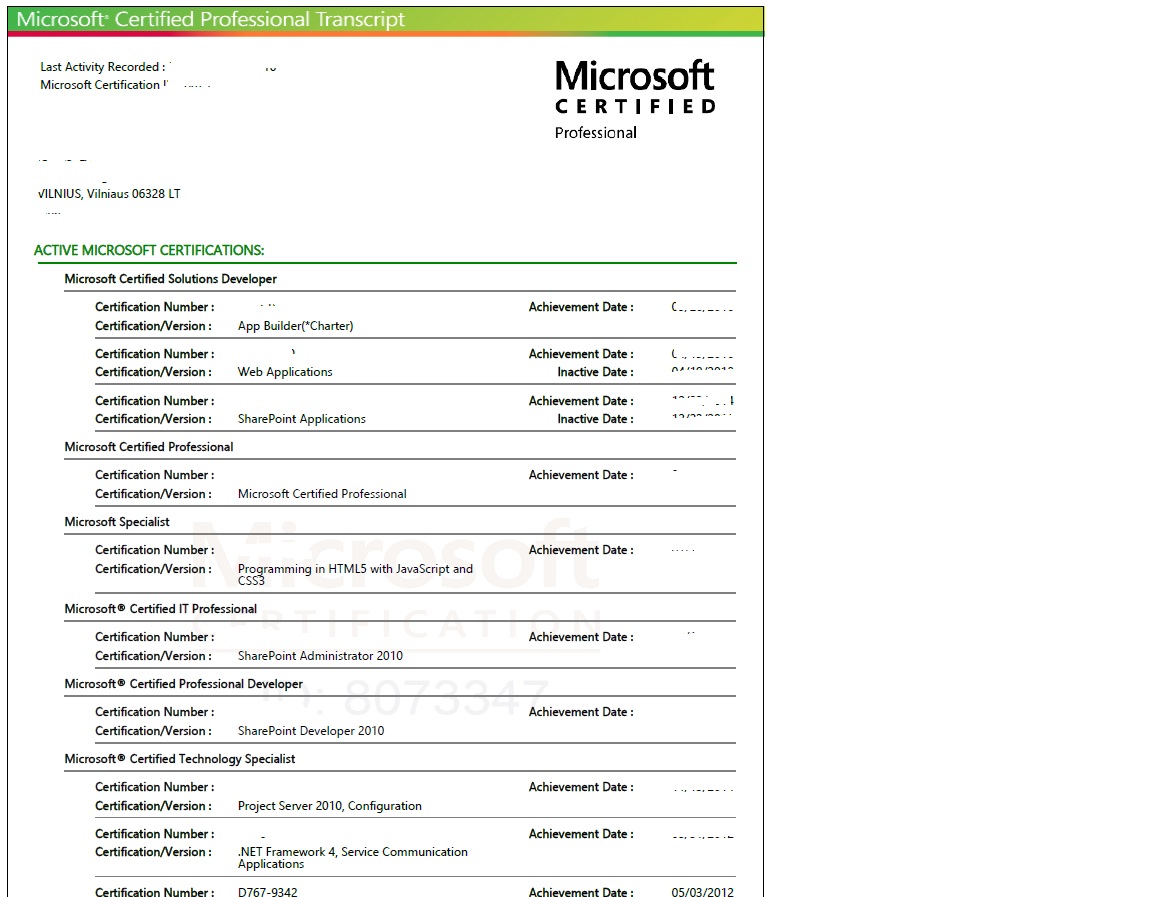
Task: Select the Microsoft Certified IT Professional heading
Action: [x=160, y=609]
